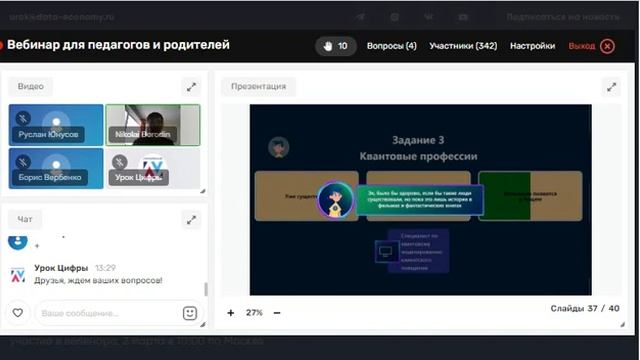
Task: Click the 27% zoom level value
Action: 254,313
